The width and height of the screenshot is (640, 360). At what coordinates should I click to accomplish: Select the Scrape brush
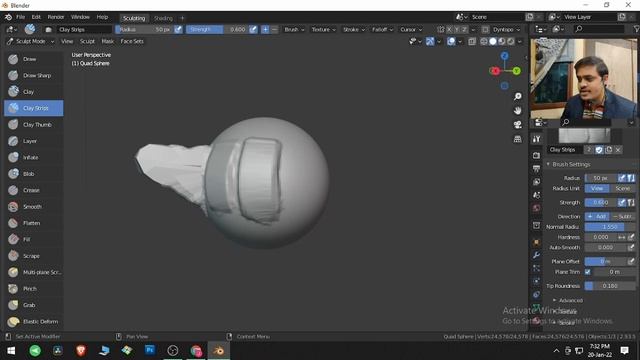pyautogui.click(x=33, y=256)
